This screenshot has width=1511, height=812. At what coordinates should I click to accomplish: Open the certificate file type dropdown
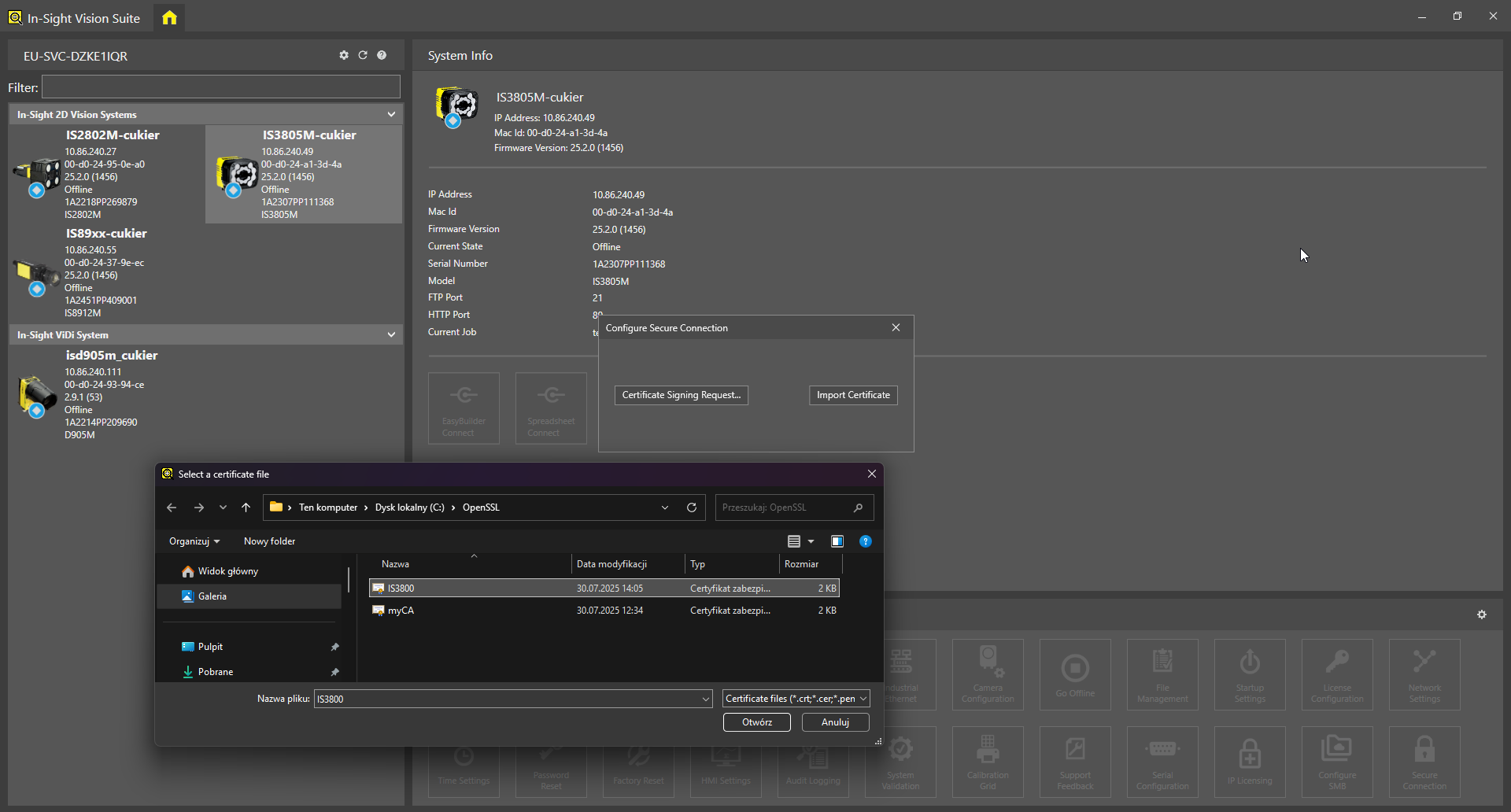click(796, 699)
